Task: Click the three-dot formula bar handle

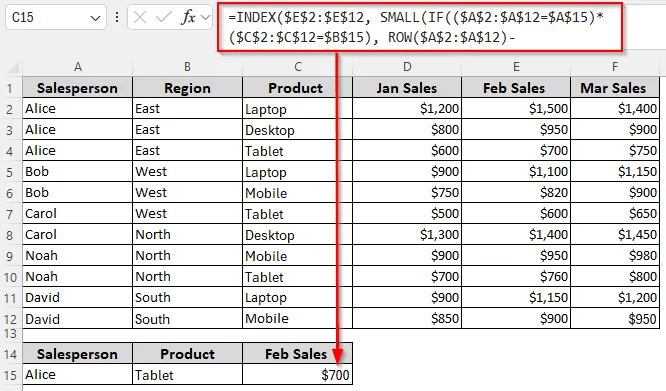Action: tap(117, 17)
